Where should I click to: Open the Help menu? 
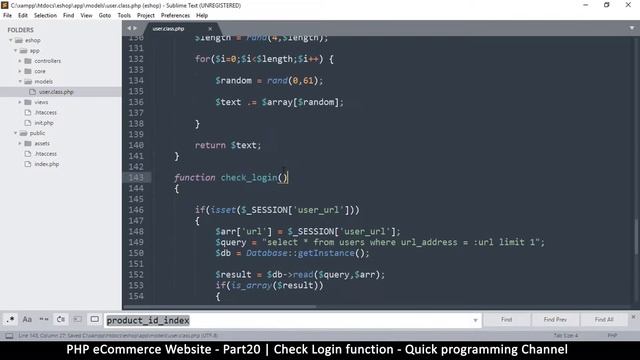pyautogui.click(x=202, y=15)
